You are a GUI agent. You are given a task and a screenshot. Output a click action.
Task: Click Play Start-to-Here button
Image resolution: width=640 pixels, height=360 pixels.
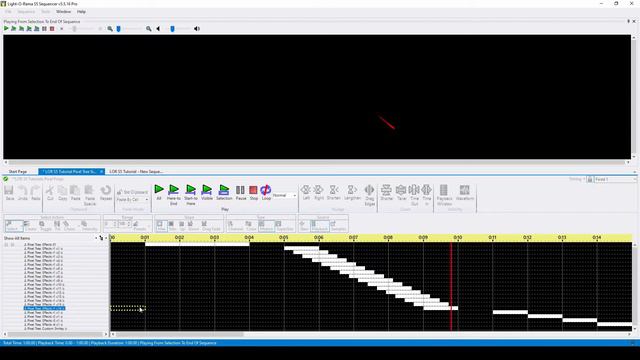point(191,194)
